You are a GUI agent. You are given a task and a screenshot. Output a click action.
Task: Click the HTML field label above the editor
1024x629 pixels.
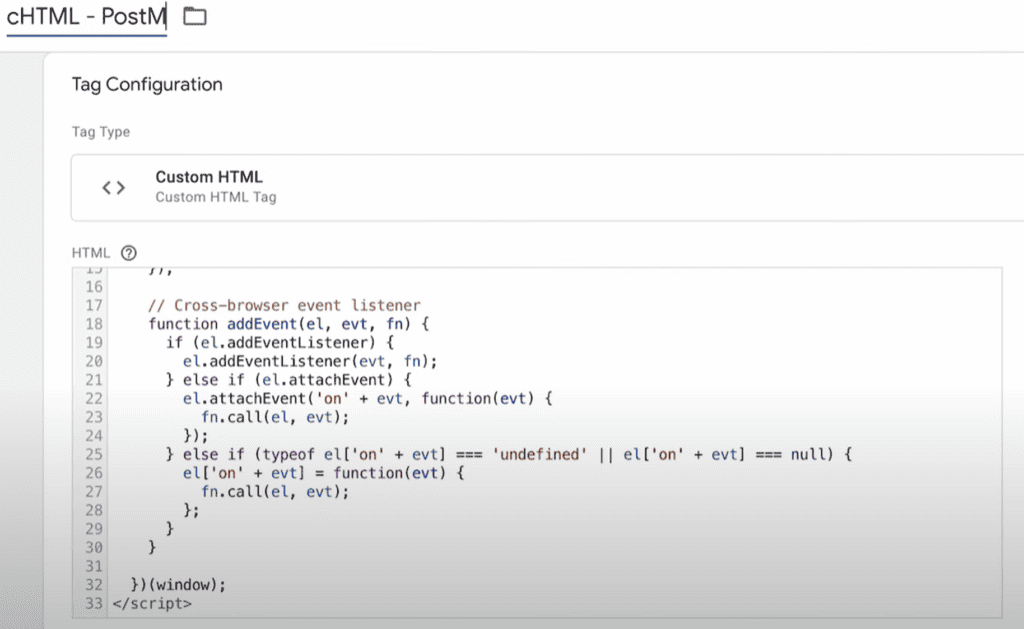[x=91, y=253]
